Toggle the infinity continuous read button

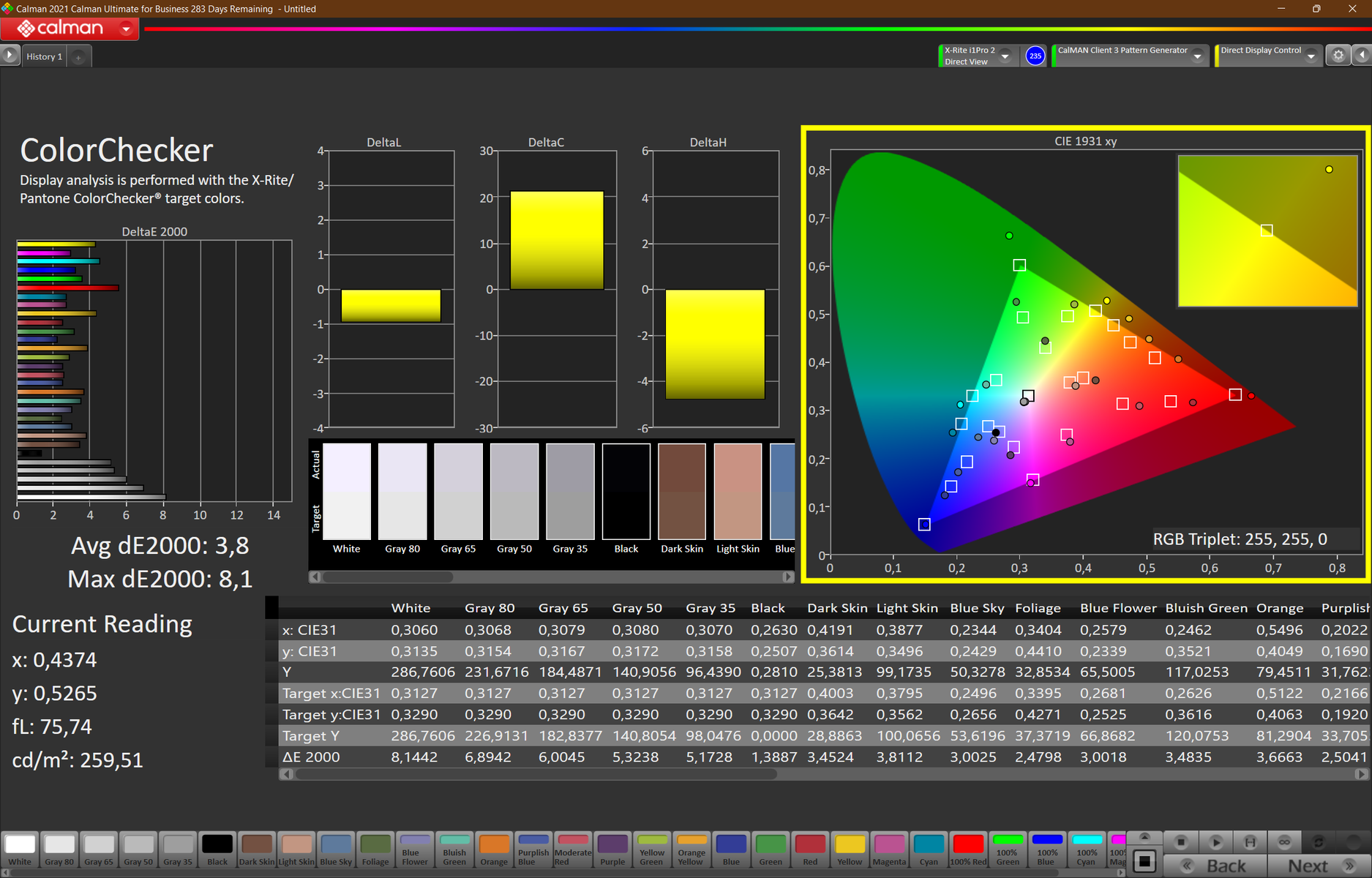click(1284, 842)
